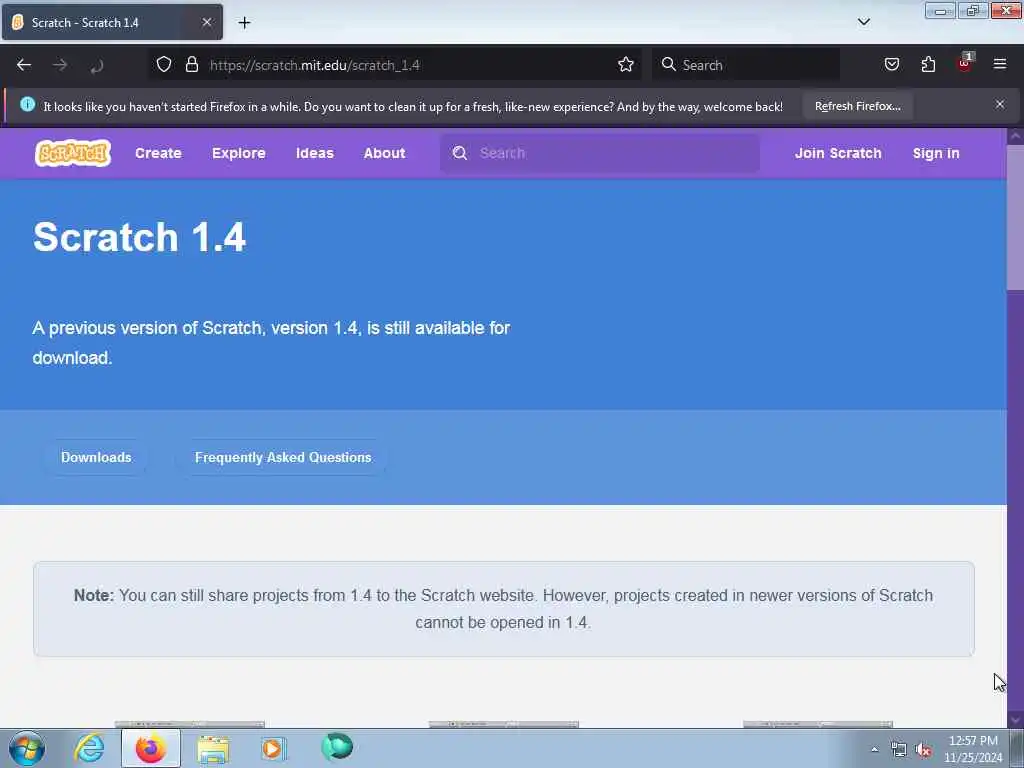The width and height of the screenshot is (1024, 768).
Task: Jump to the Downloads section
Action: pos(96,457)
